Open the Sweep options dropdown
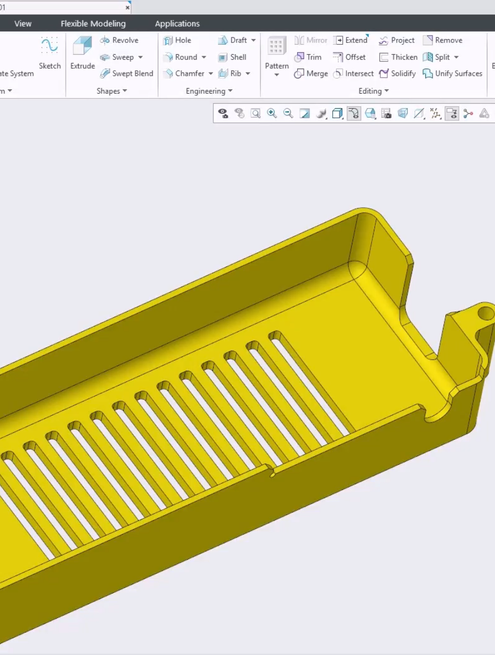The height and width of the screenshot is (655, 495). tap(140, 57)
